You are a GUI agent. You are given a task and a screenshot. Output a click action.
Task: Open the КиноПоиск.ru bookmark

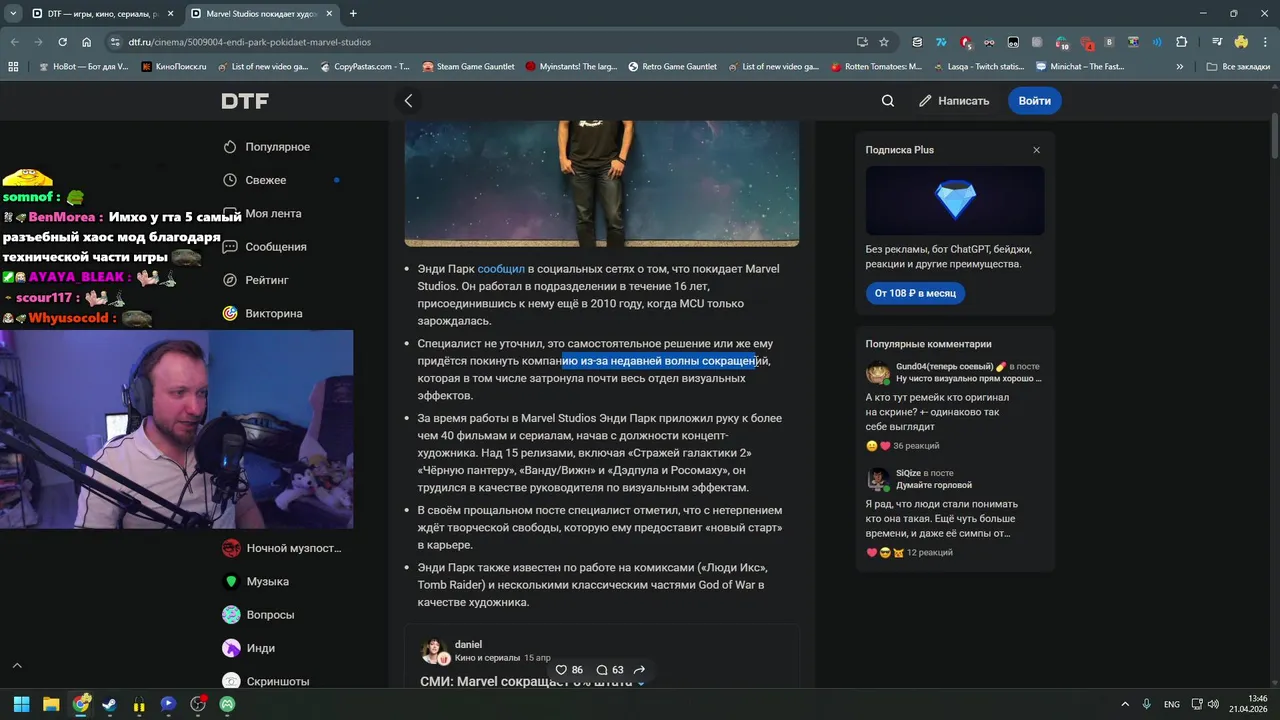click(174, 67)
